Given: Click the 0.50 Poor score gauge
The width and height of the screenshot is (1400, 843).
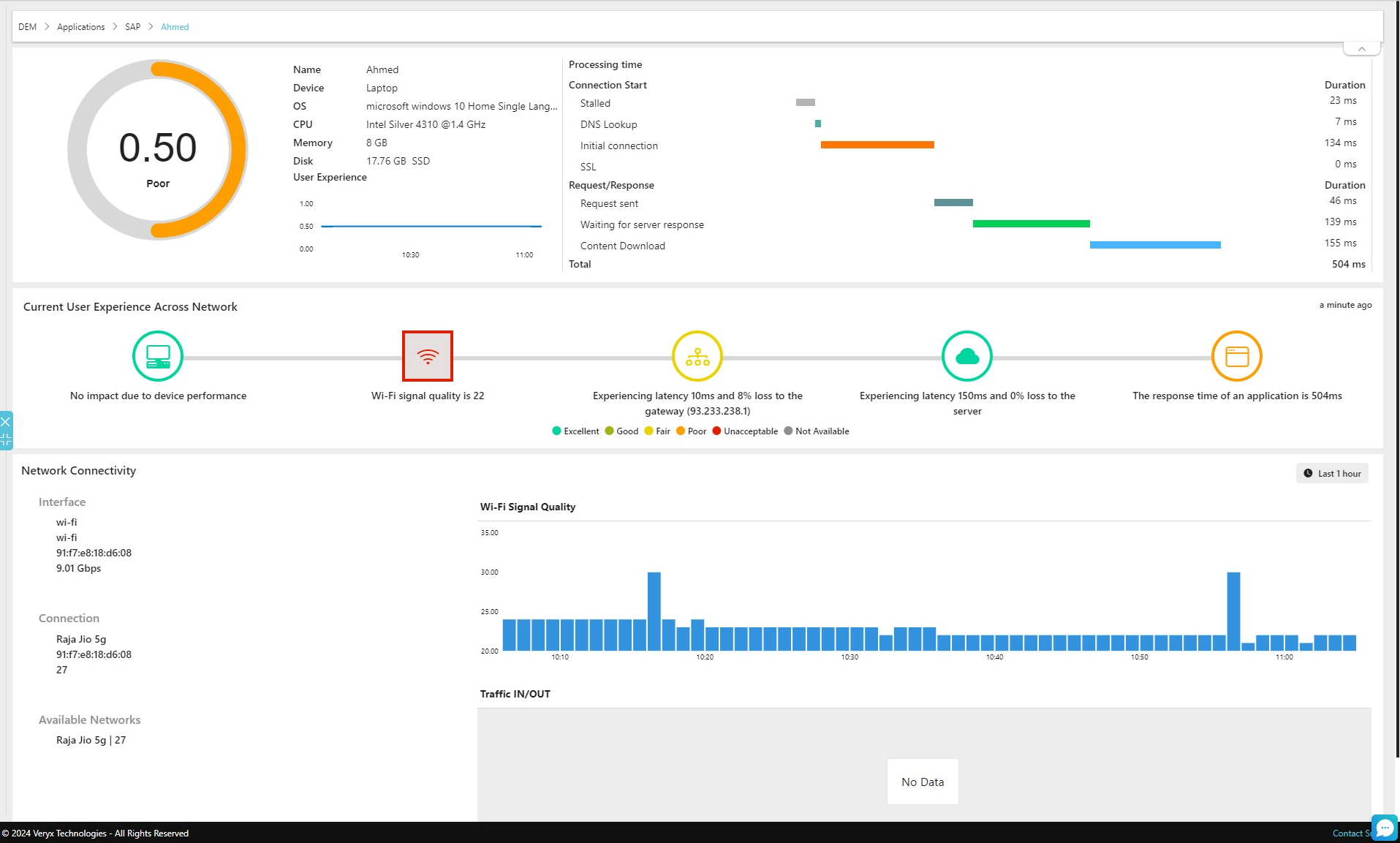Looking at the screenshot, I should 158,150.
